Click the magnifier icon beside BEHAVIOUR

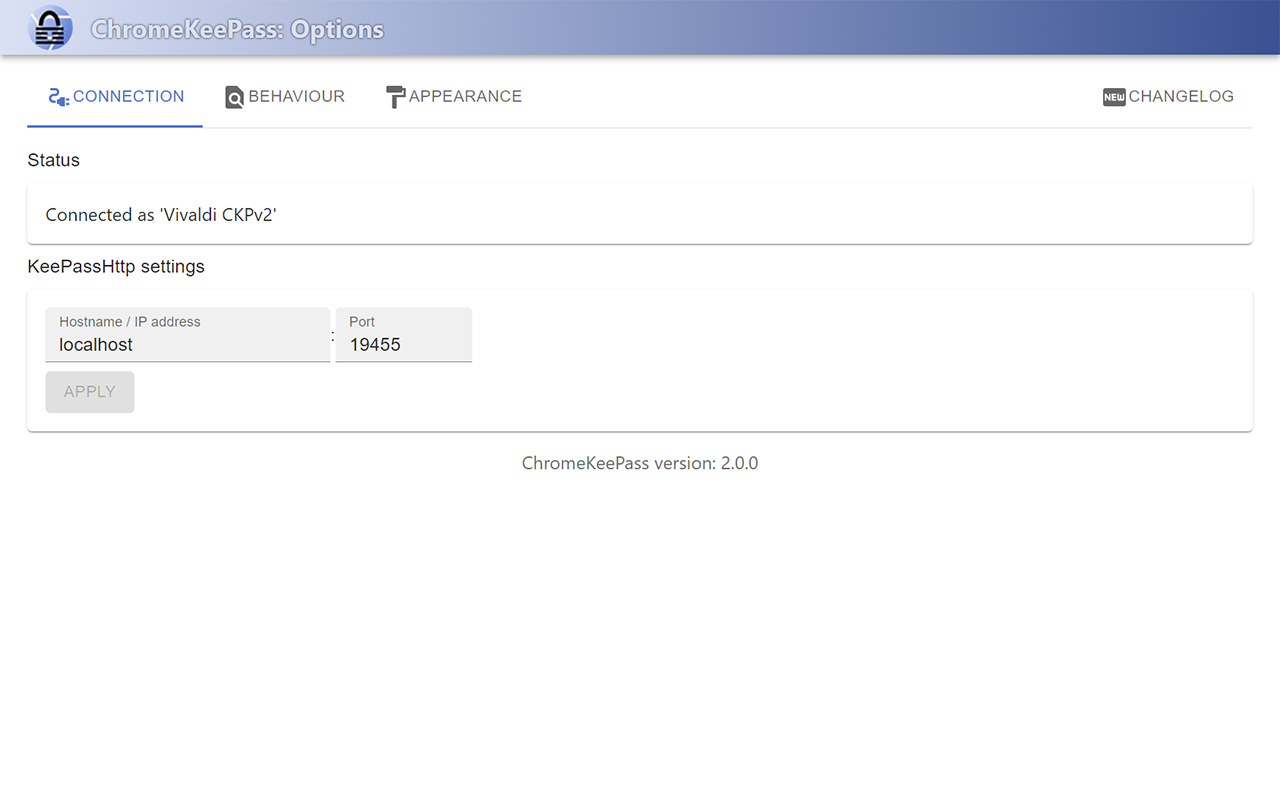coord(234,96)
